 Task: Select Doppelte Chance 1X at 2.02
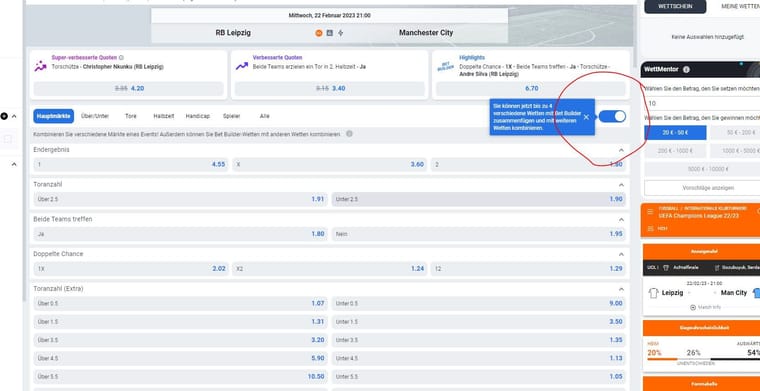pos(130,268)
